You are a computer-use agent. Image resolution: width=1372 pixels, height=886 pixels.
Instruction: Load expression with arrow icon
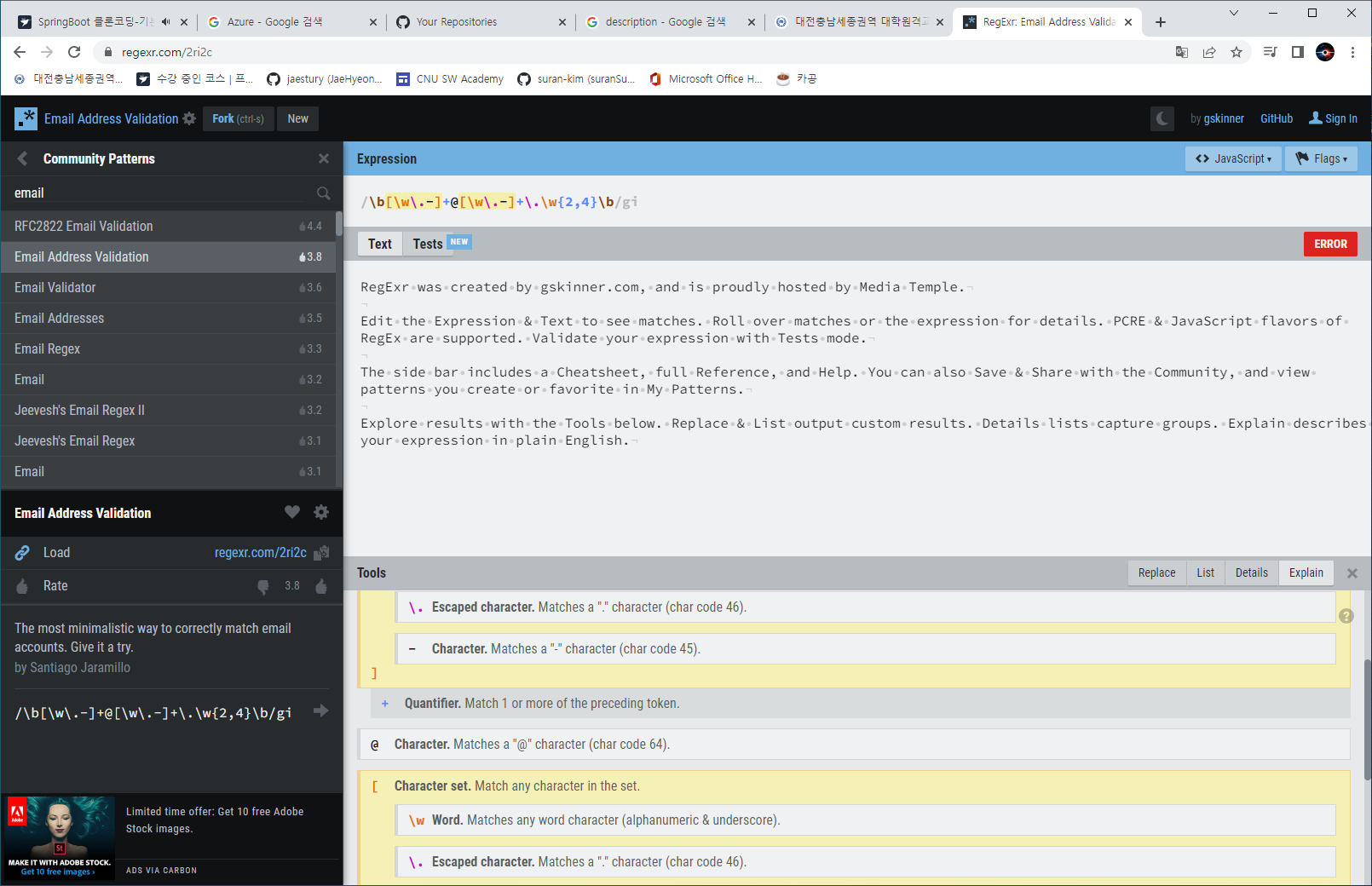(x=321, y=711)
